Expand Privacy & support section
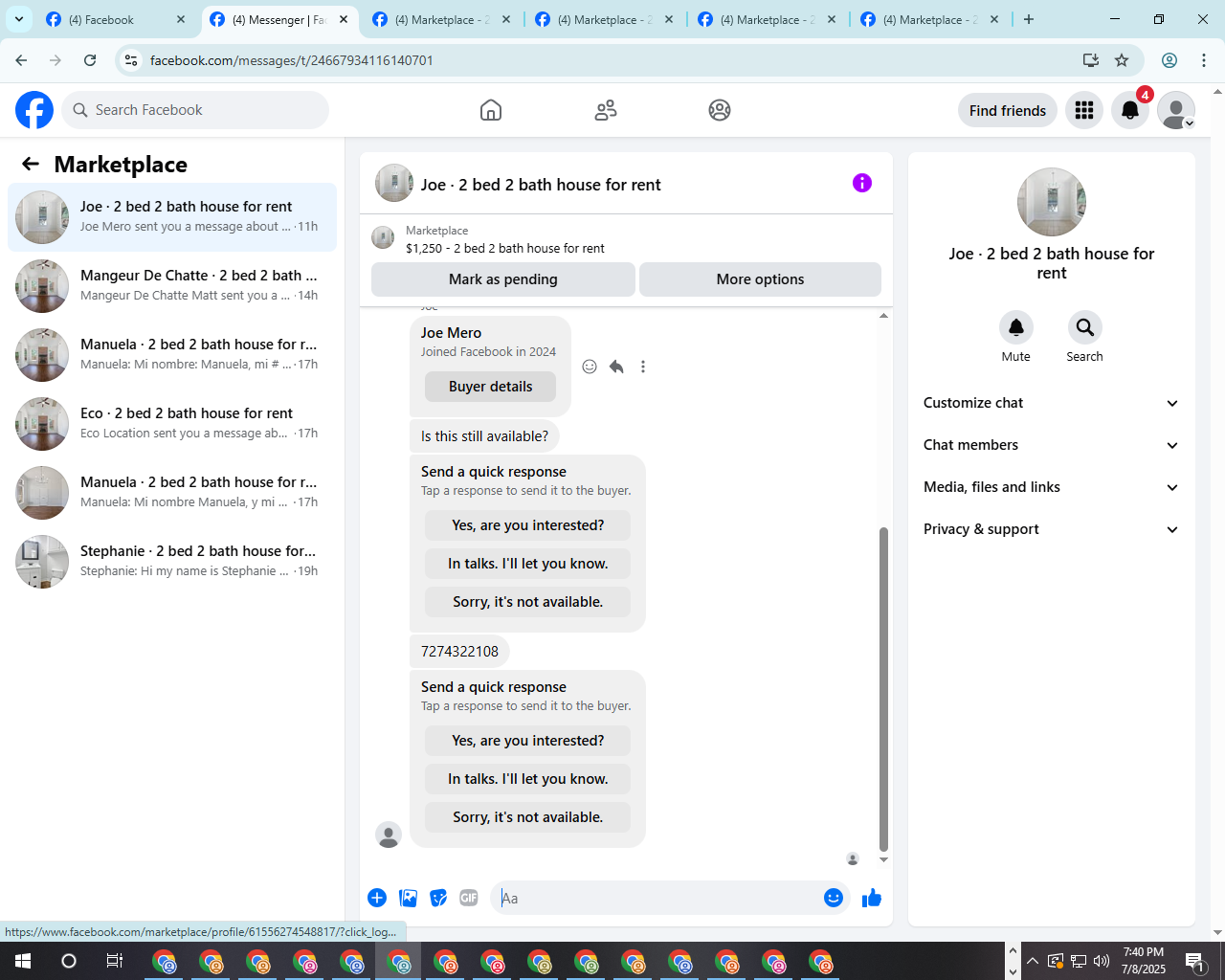The width and height of the screenshot is (1225, 980). click(x=1051, y=529)
